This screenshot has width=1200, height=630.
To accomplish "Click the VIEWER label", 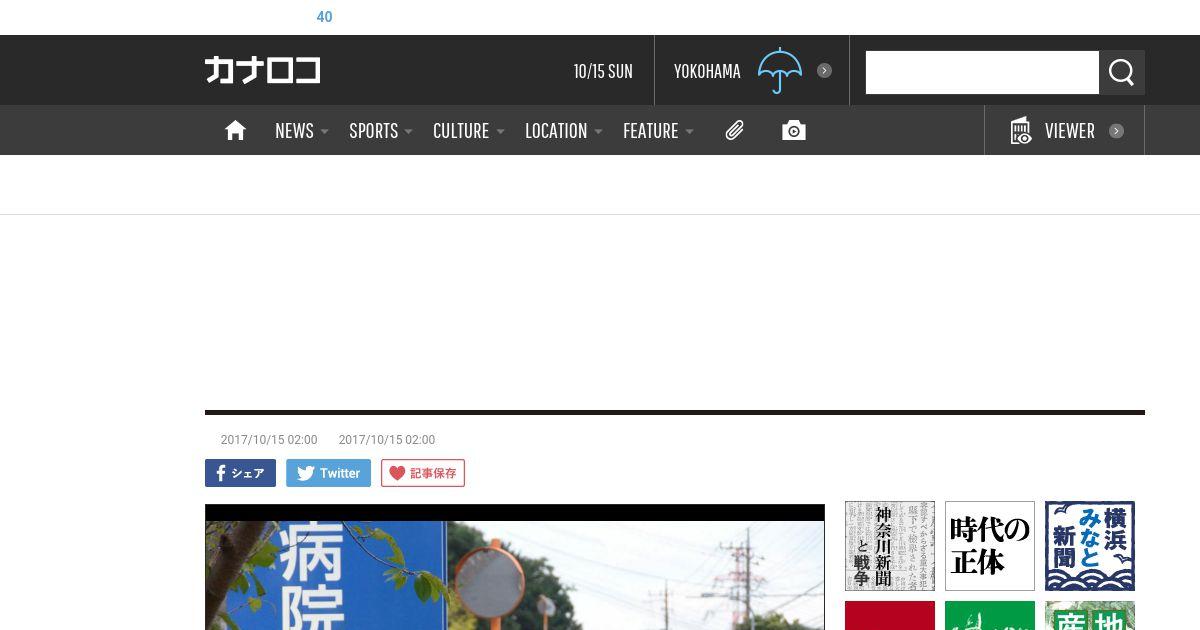I will [1069, 131].
